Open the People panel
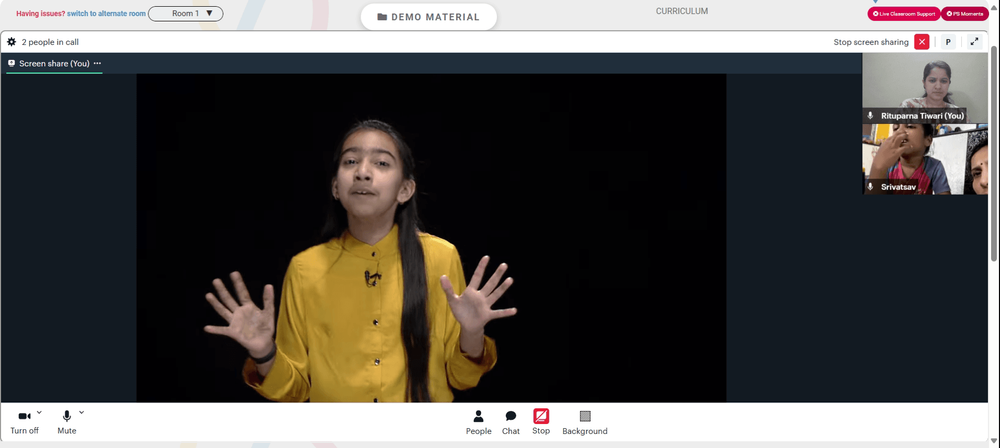The width and height of the screenshot is (1000, 448). coord(478,422)
